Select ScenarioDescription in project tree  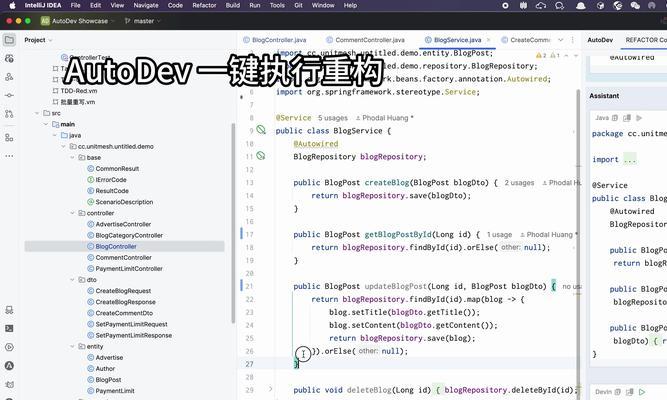(124, 202)
